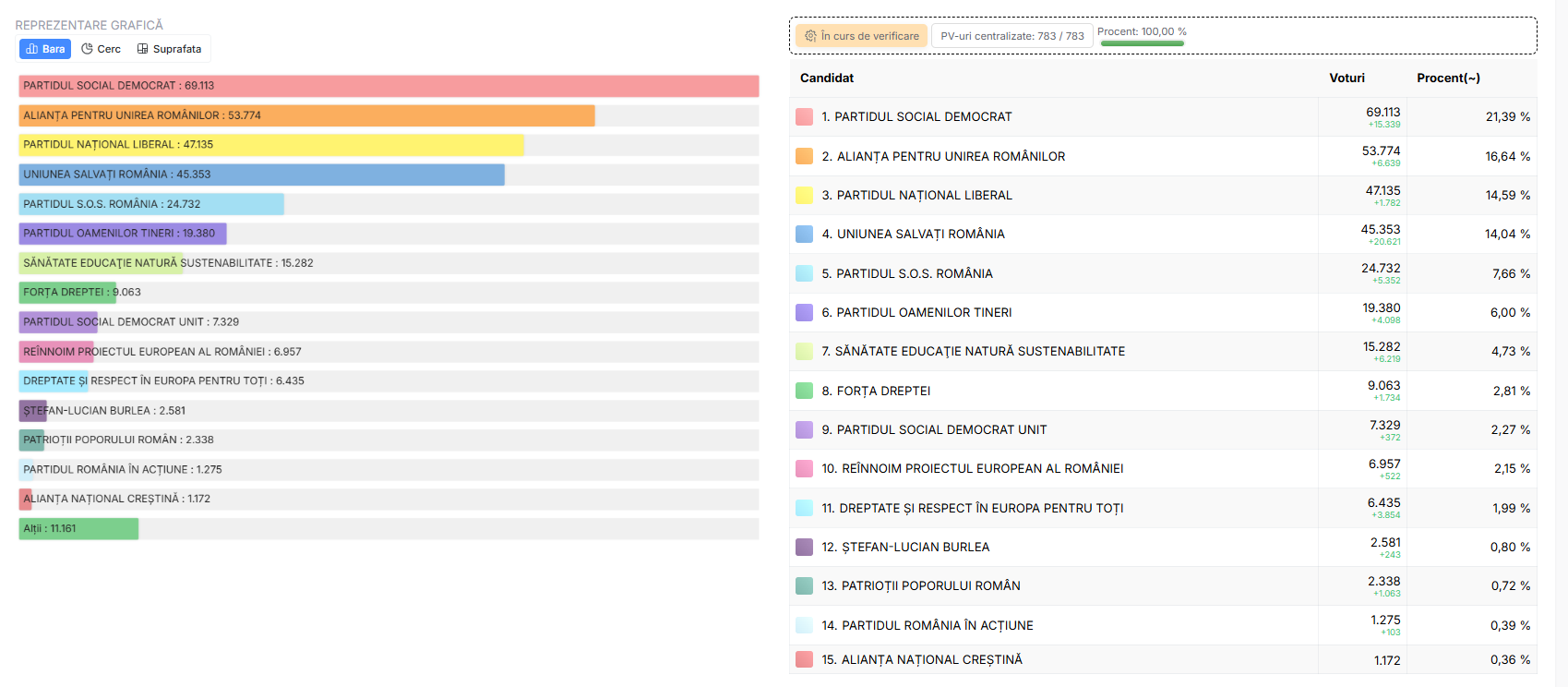
Task: Click the Alianța pentru Unirea Românilor orange swatch
Action: (x=804, y=156)
